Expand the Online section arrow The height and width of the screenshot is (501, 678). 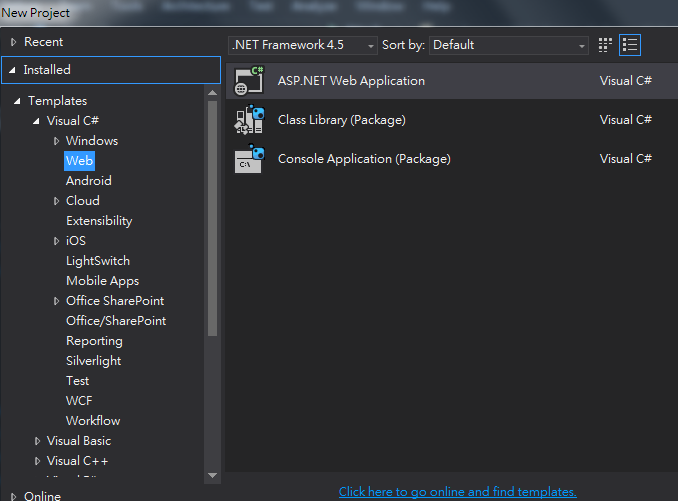(x=13, y=496)
